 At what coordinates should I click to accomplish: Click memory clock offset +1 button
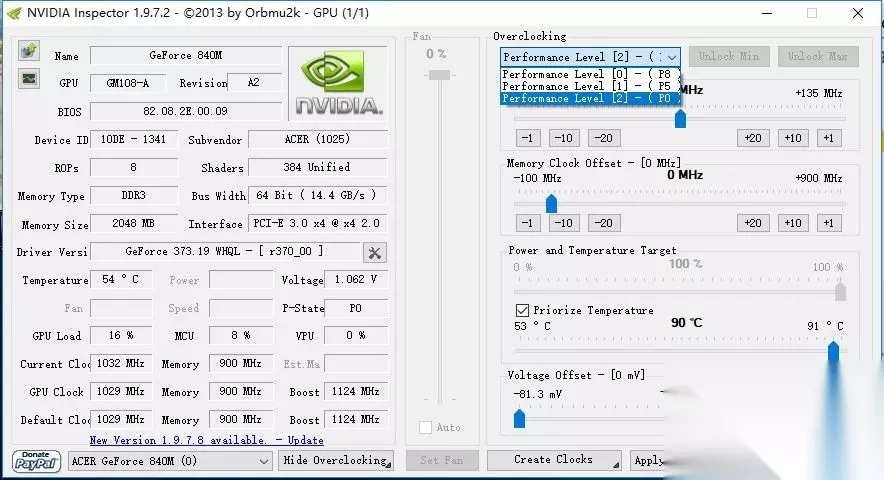coord(829,223)
